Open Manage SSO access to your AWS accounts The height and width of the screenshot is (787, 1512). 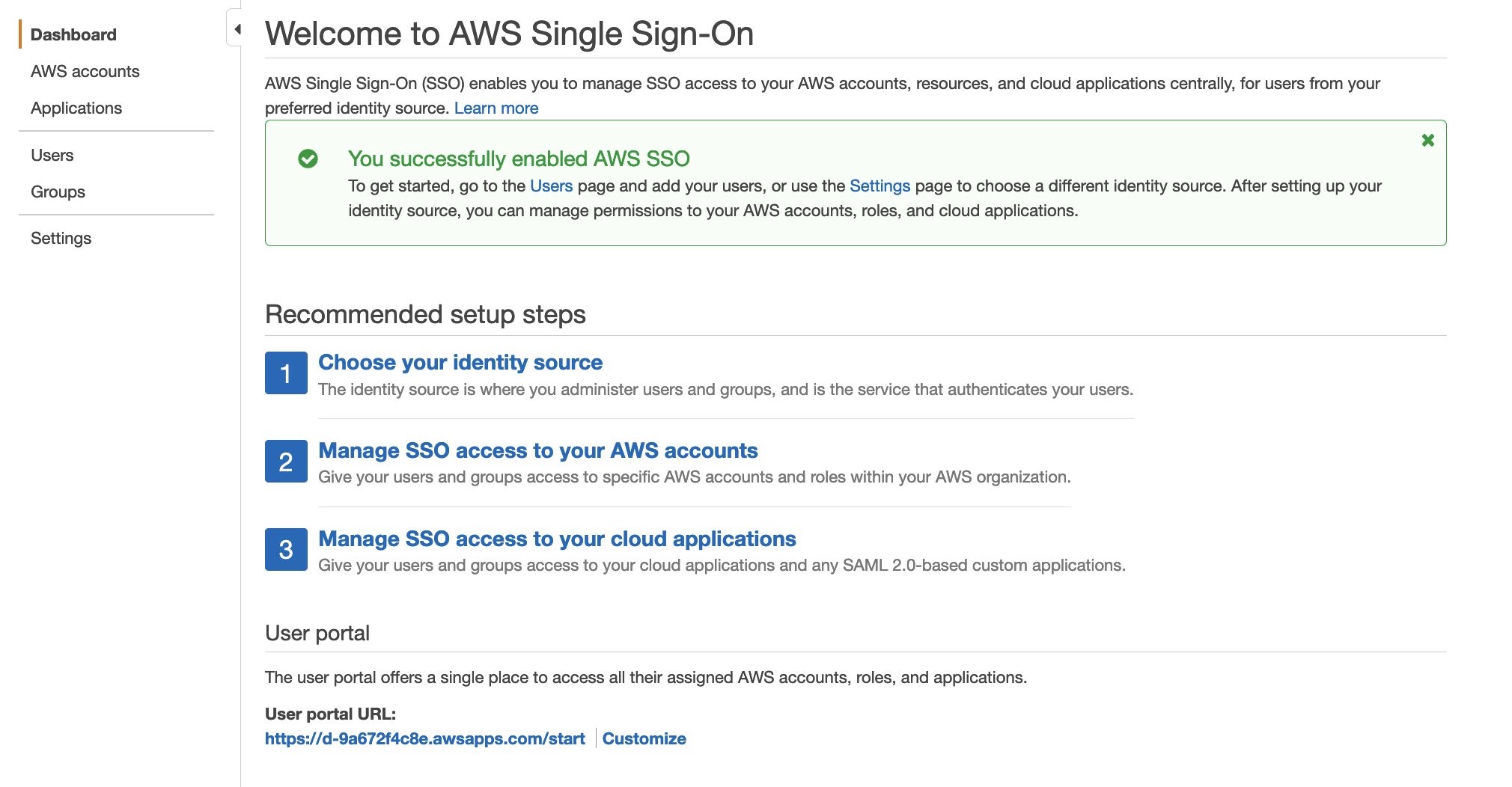[538, 450]
